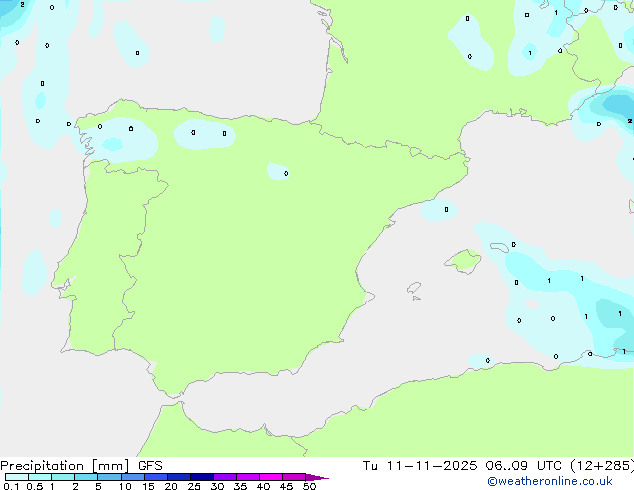Click the 'Tu 11-11-2025 06..09 UTC' timestamp

click(x=462, y=466)
